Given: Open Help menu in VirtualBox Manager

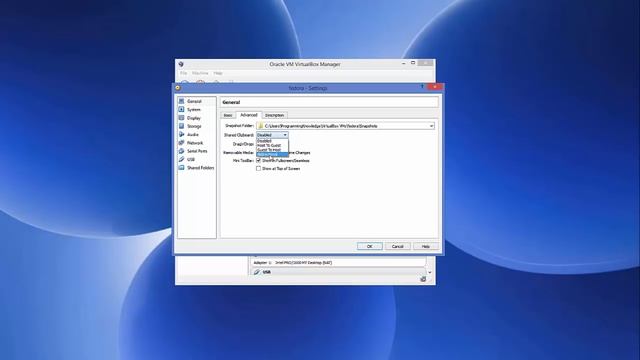Looking at the screenshot, I should pos(218,73).
